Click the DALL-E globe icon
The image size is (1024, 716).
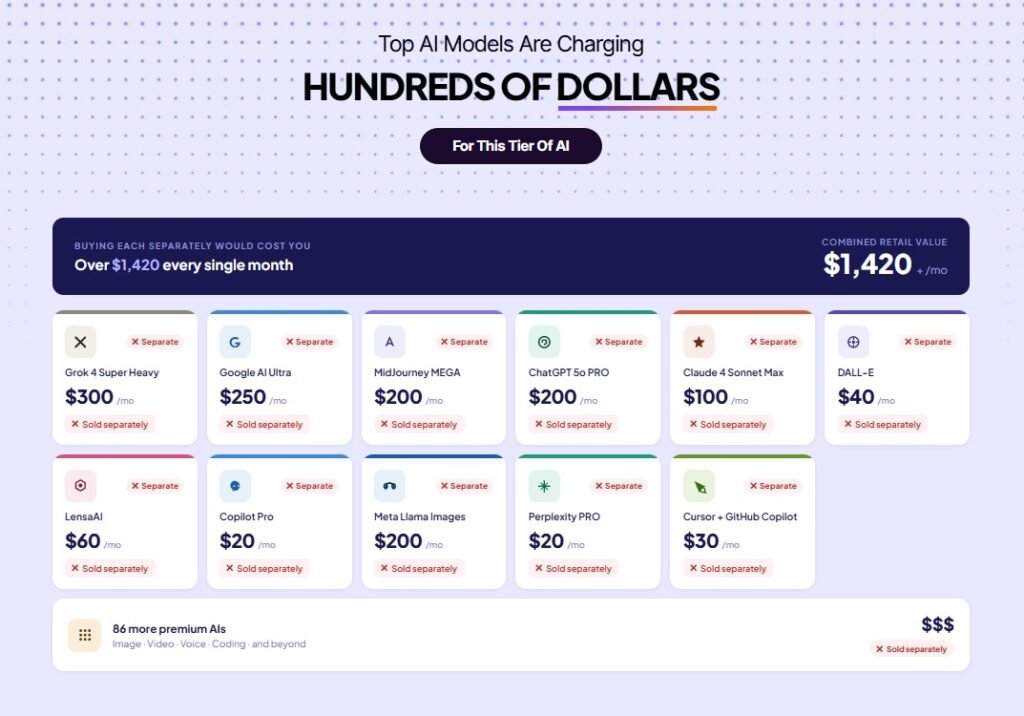(853, 342)
